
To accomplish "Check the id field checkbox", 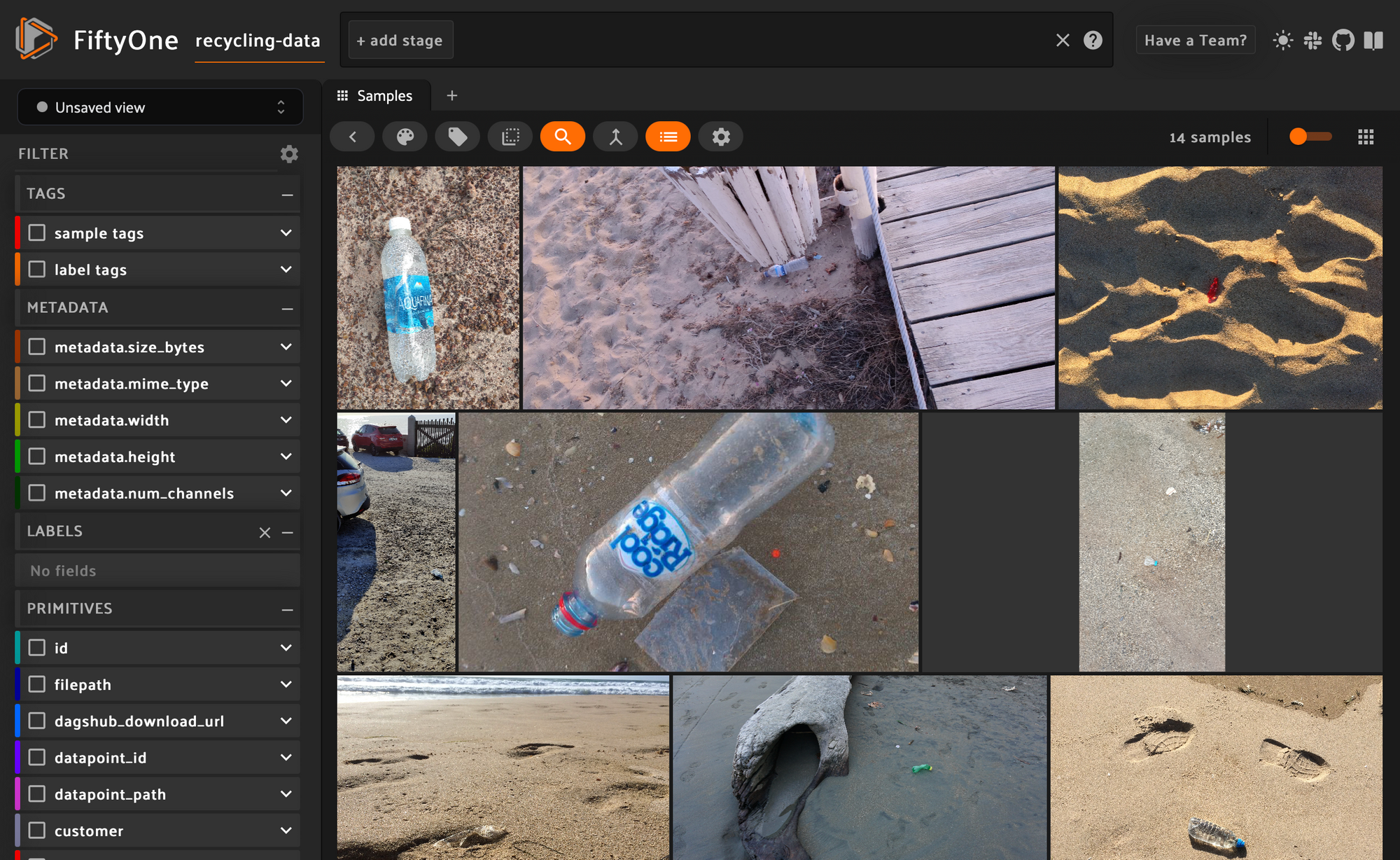I will (37, 647).
